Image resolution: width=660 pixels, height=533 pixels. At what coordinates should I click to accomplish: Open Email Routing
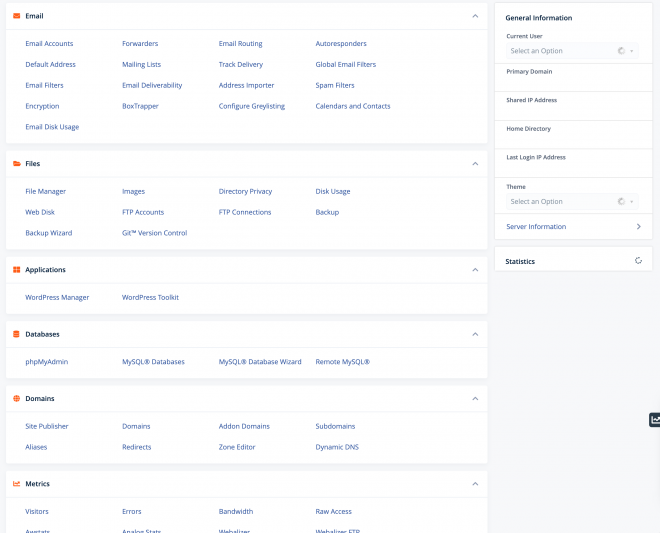pyautogui.click(x=240, y=44)
